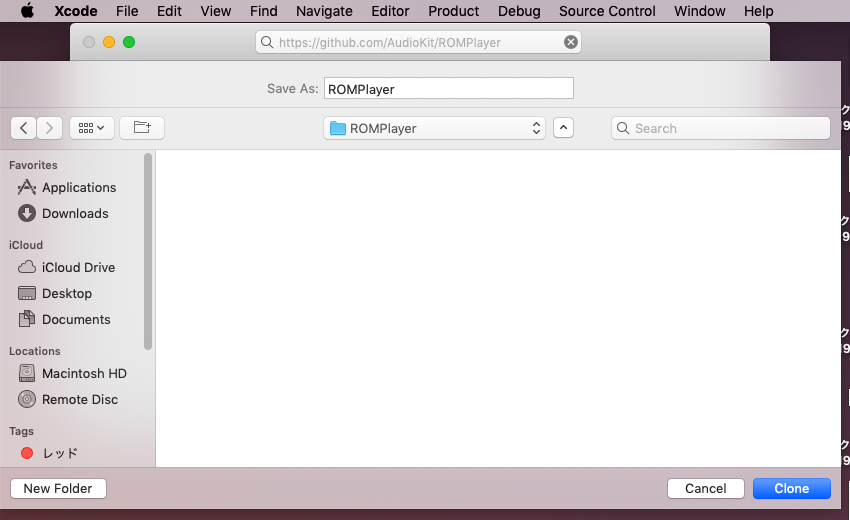Viewport: 850px width, 520px height.
Task: Open the Product menu
Action: point(454,11)
